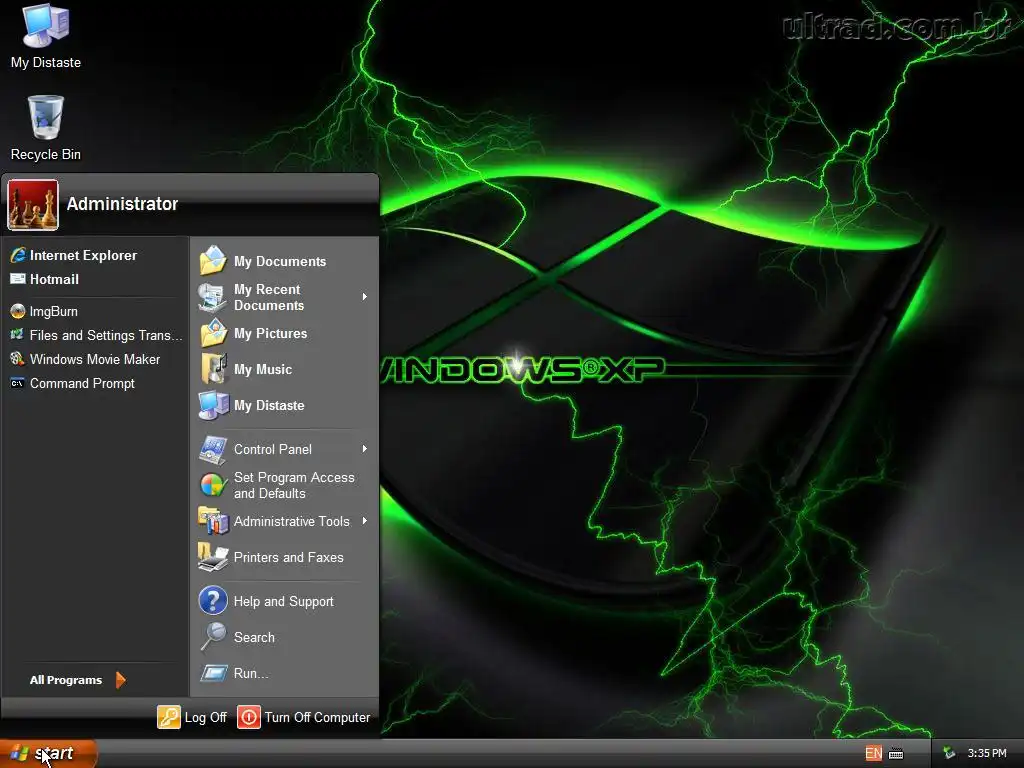Click the Administrator chess avatar picture
This screenshot has height=768, width=1024.
[x=33, y=205]
